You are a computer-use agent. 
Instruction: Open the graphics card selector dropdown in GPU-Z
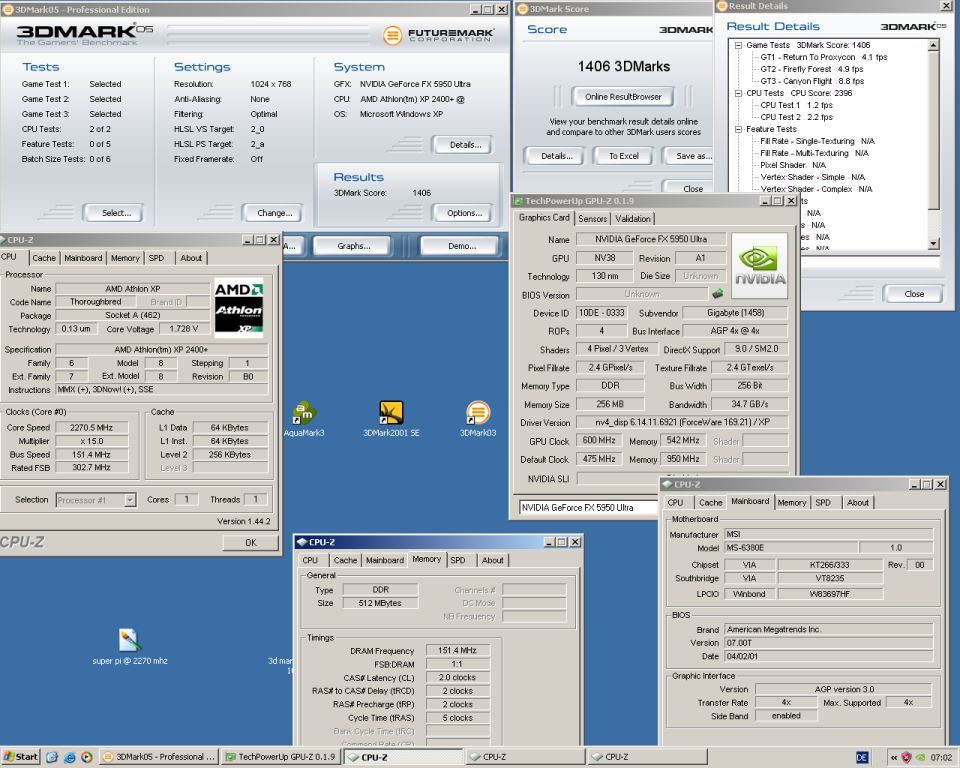coord(588,508)
